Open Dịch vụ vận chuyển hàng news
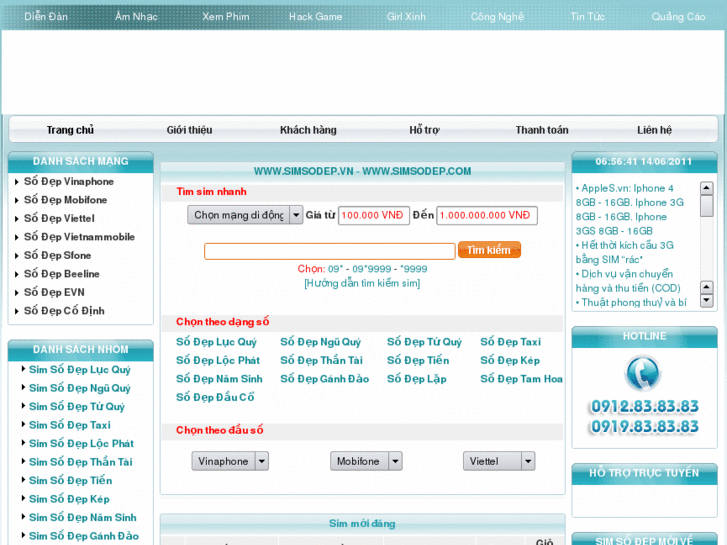727x545 pixels. tap(628, 281)
